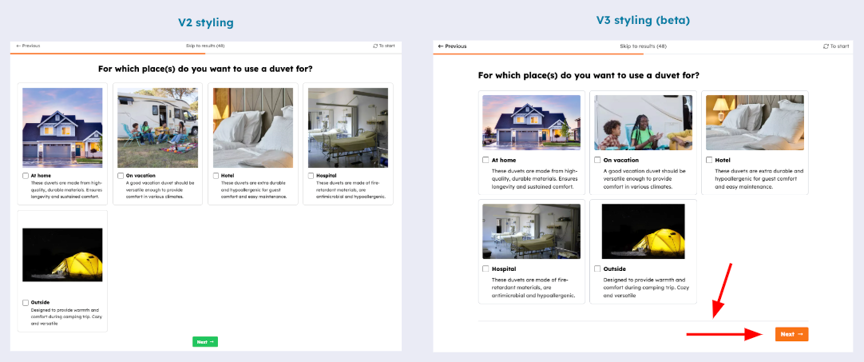Click the Hospital description text in V3 styling
This screenshot has height=362, width=864.
click(533, 288)
